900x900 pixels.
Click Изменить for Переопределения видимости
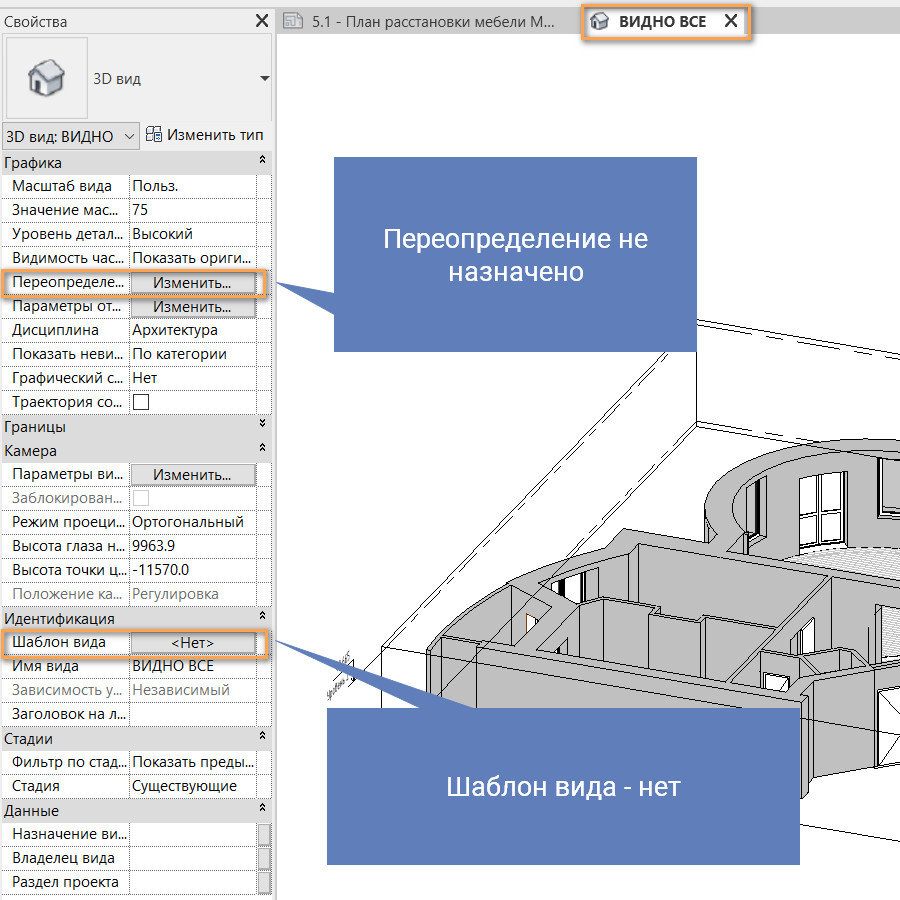pyautogui.click(x=193, y=283)
